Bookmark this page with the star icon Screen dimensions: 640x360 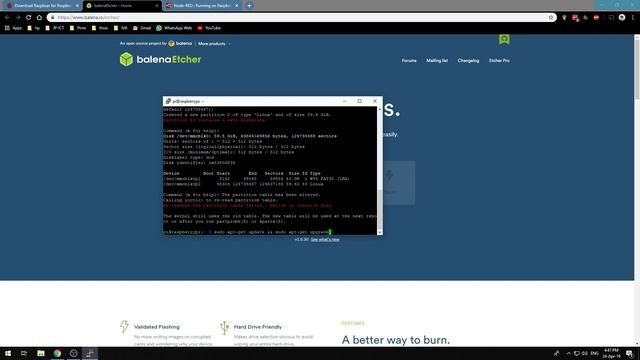pyautogui.click(x=551, y=18)
